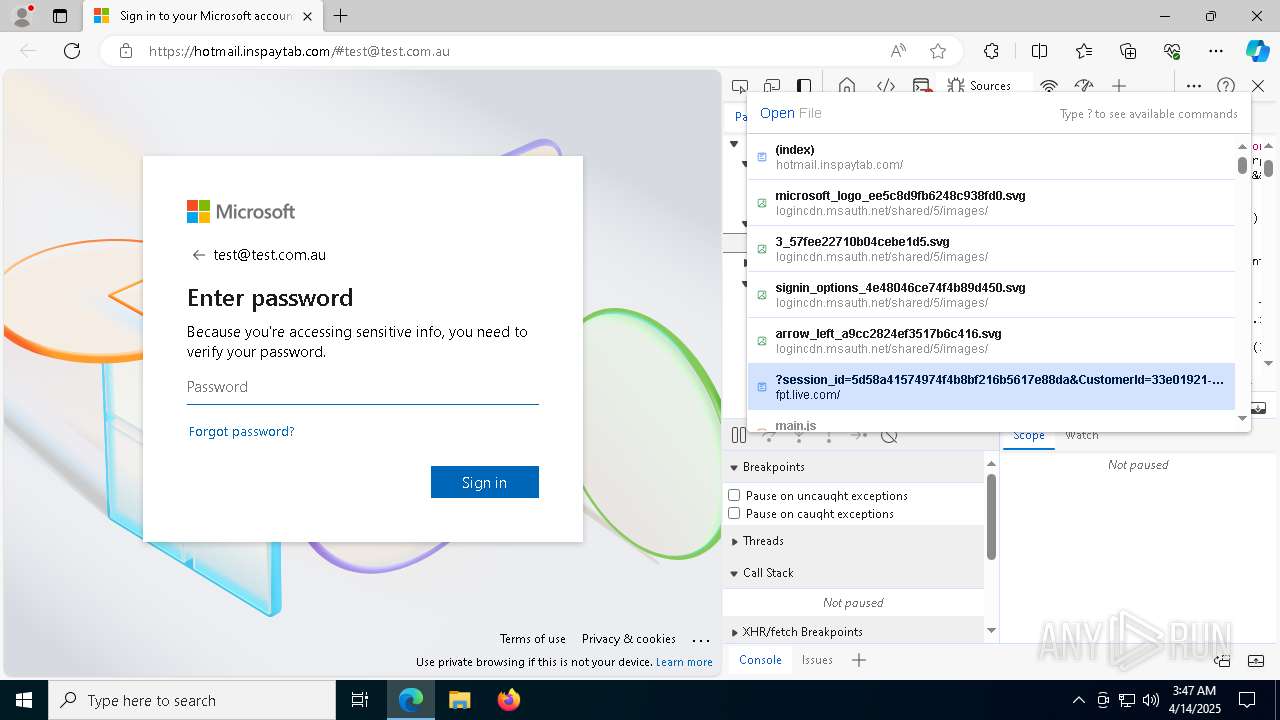Viewport: 1280px width, 720px height.
Task: Switch to the Watch tab
Action: (x=1082, y=436)
